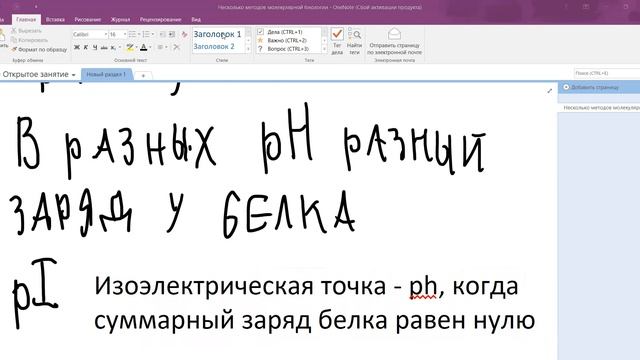Click misspelled word ph in note
The image size is (640, 360).
(x=422, y=287)
